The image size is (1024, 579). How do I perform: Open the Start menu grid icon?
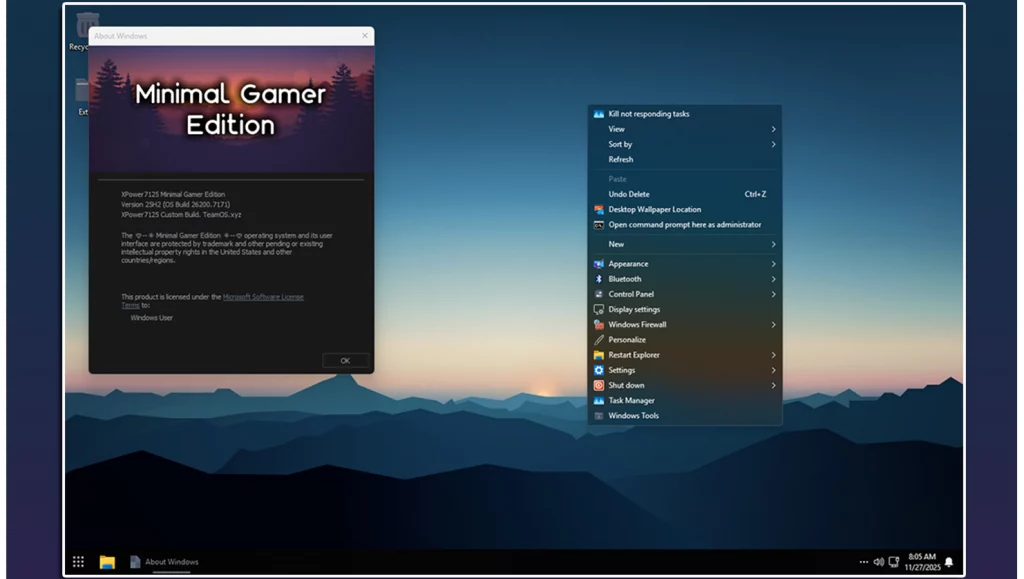[x=78, y=562]
